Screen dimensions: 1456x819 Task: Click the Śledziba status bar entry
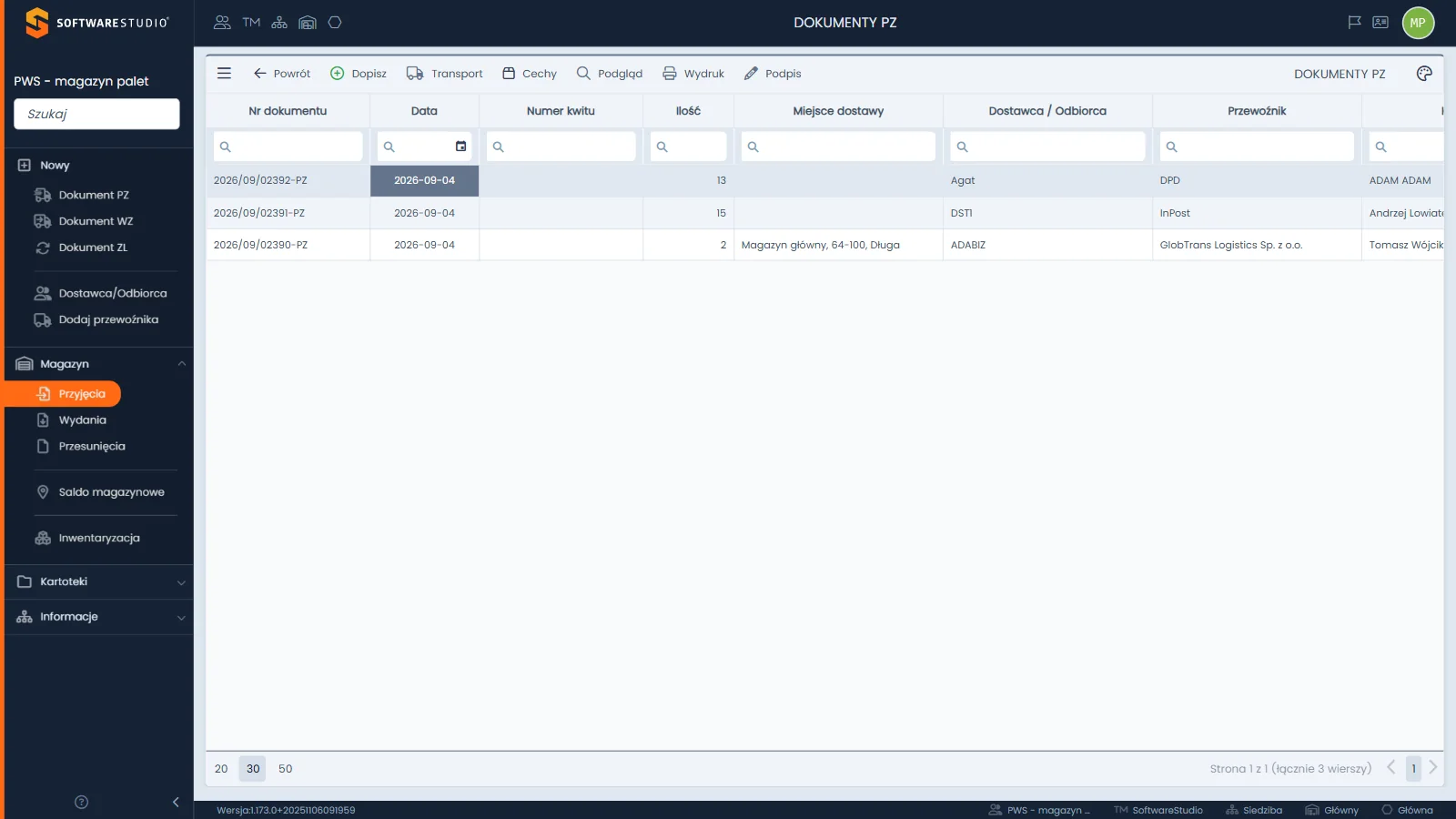tap(1254, 810)
